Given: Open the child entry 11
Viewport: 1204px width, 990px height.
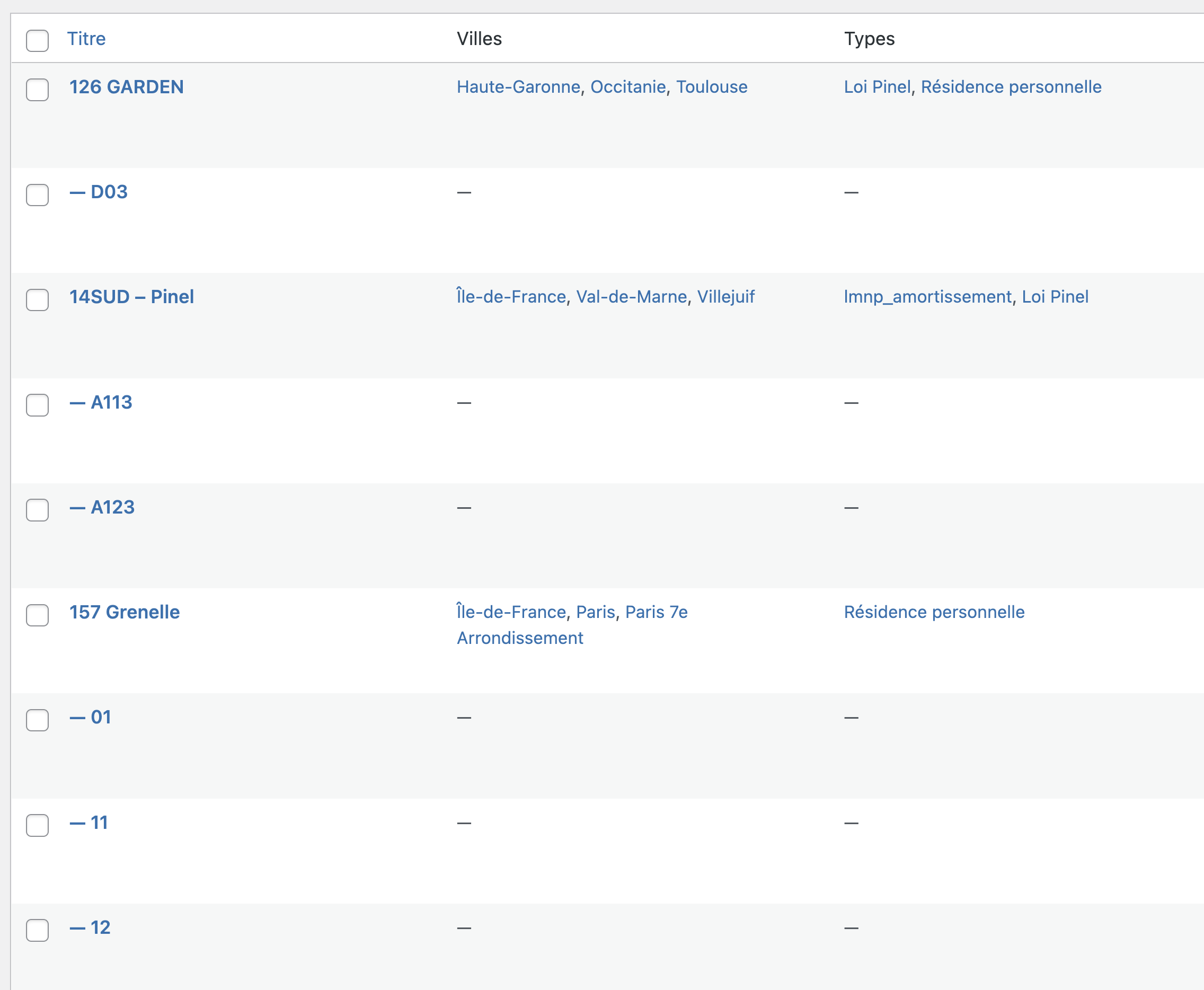Looking at the screenshot, I should click(x=88, y=823).
